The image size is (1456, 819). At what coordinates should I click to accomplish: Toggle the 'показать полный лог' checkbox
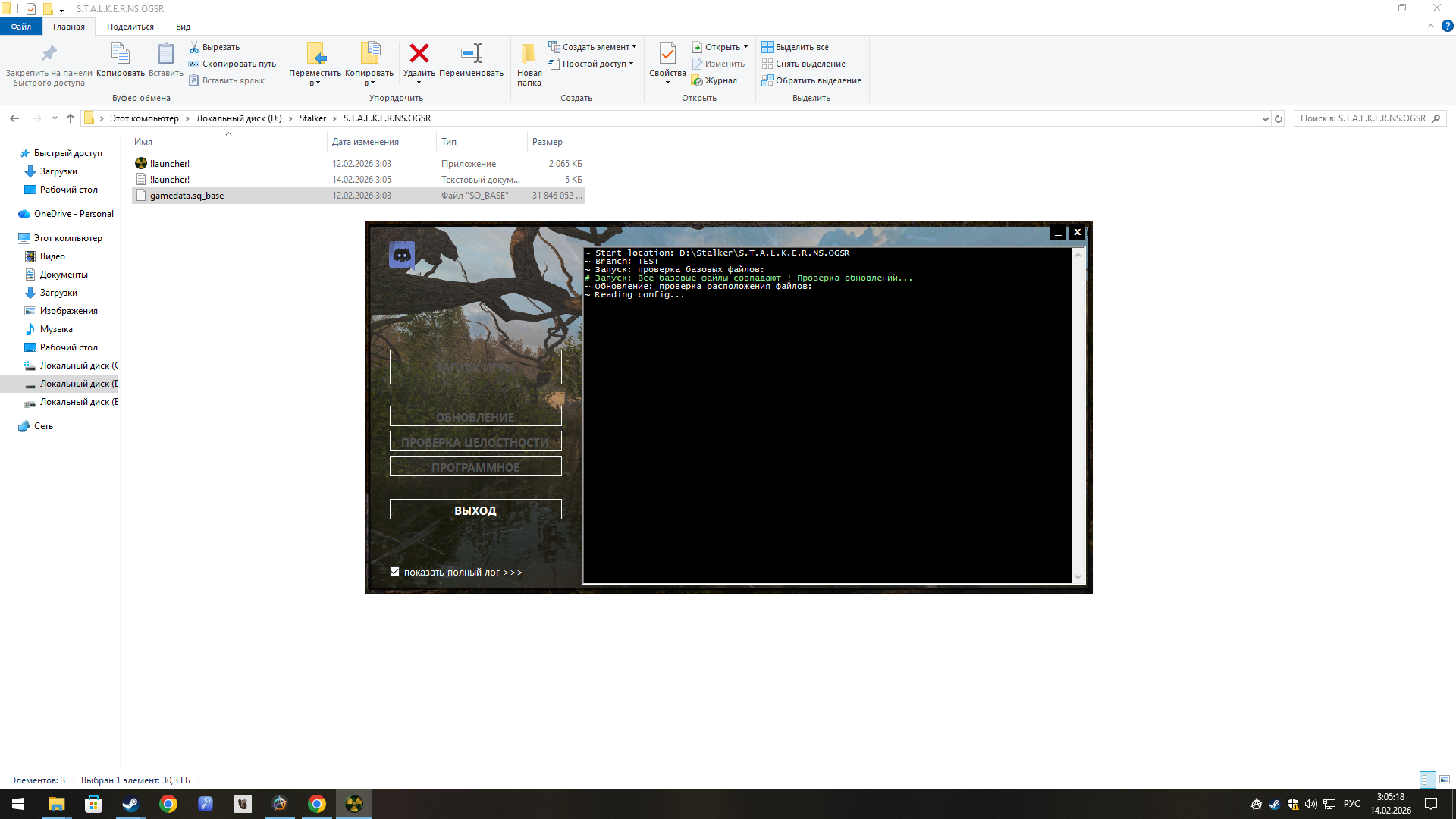tap(394, 572)
